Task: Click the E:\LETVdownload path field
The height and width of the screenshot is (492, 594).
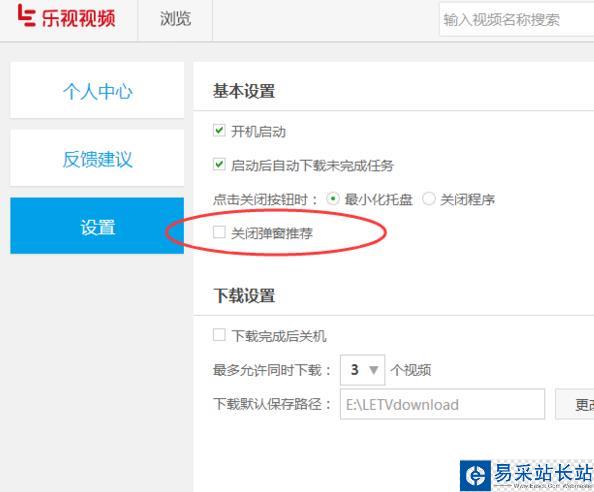Action: (442, 404)
